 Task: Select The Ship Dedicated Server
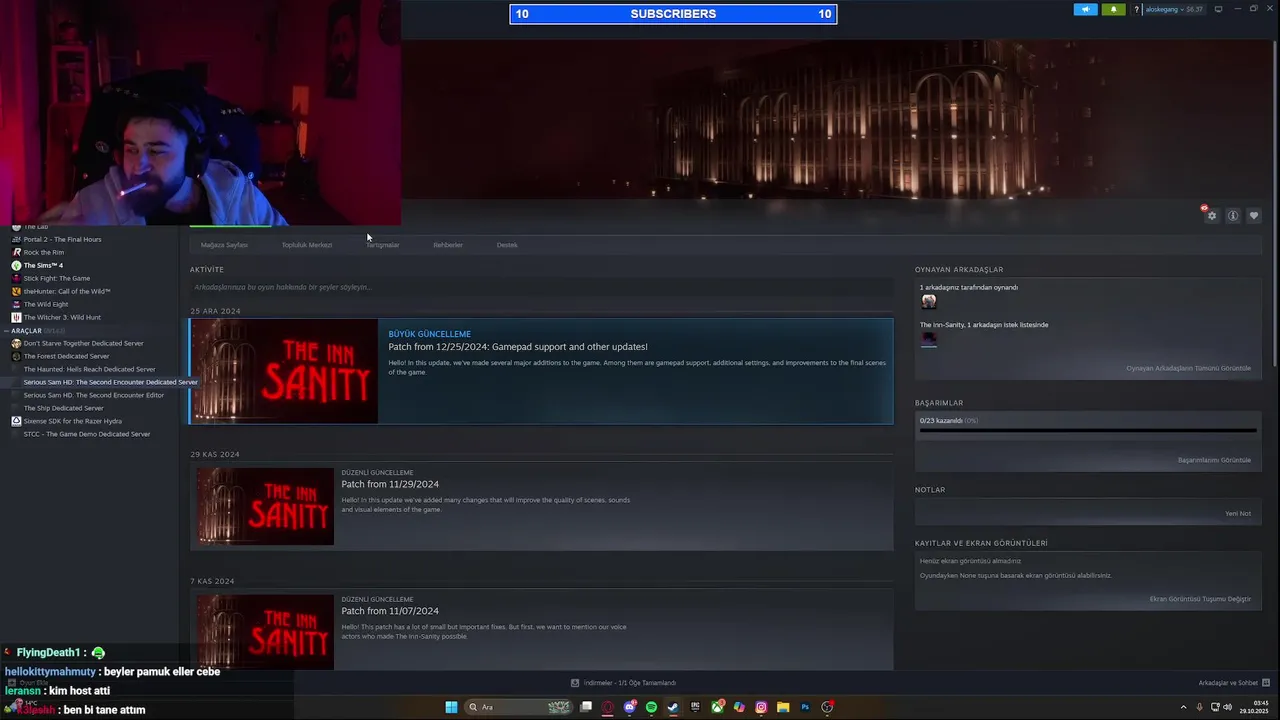point(64,409)
